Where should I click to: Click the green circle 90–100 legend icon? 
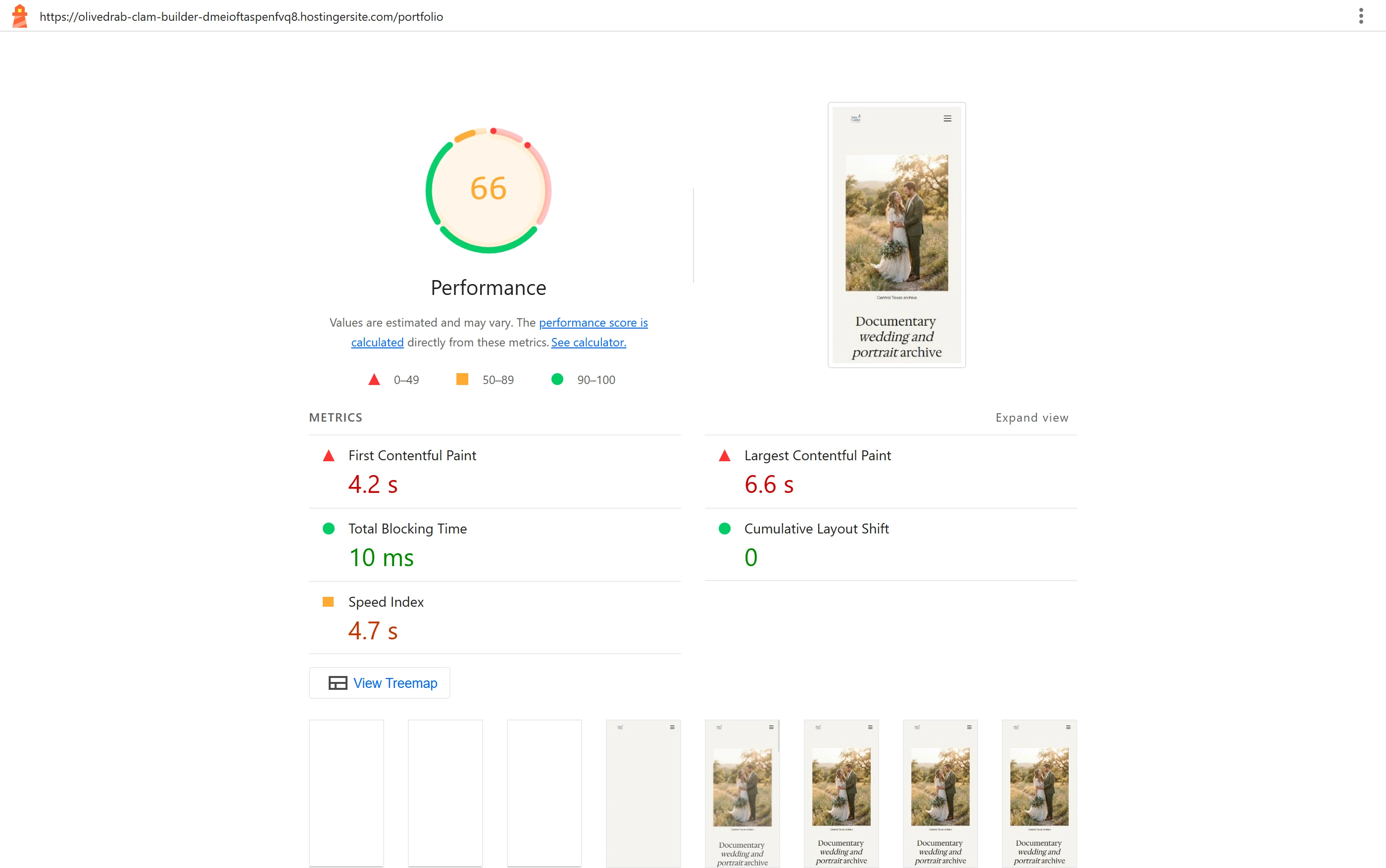point(557,379)
